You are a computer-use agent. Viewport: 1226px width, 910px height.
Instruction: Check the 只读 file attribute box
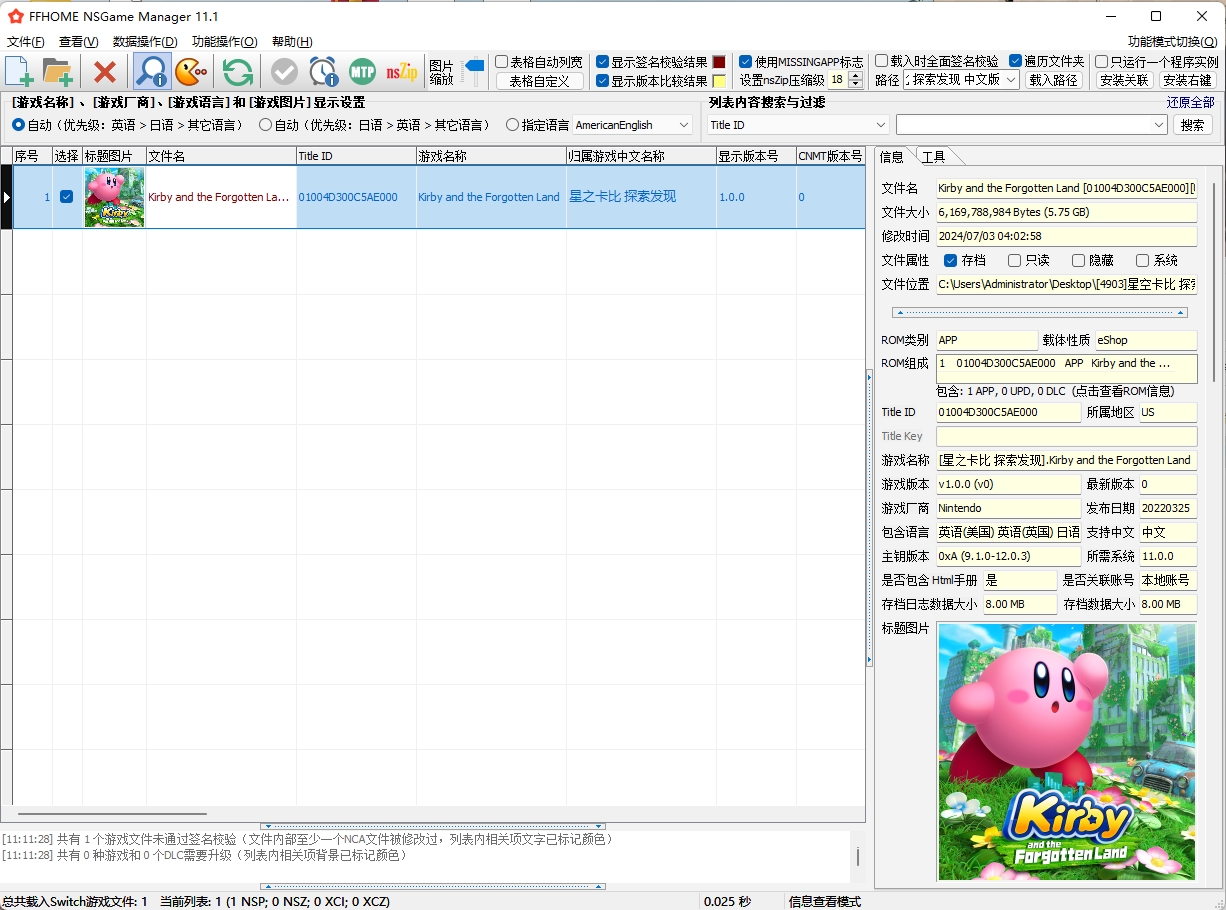pyautogui.click(x=1015, y=260)
